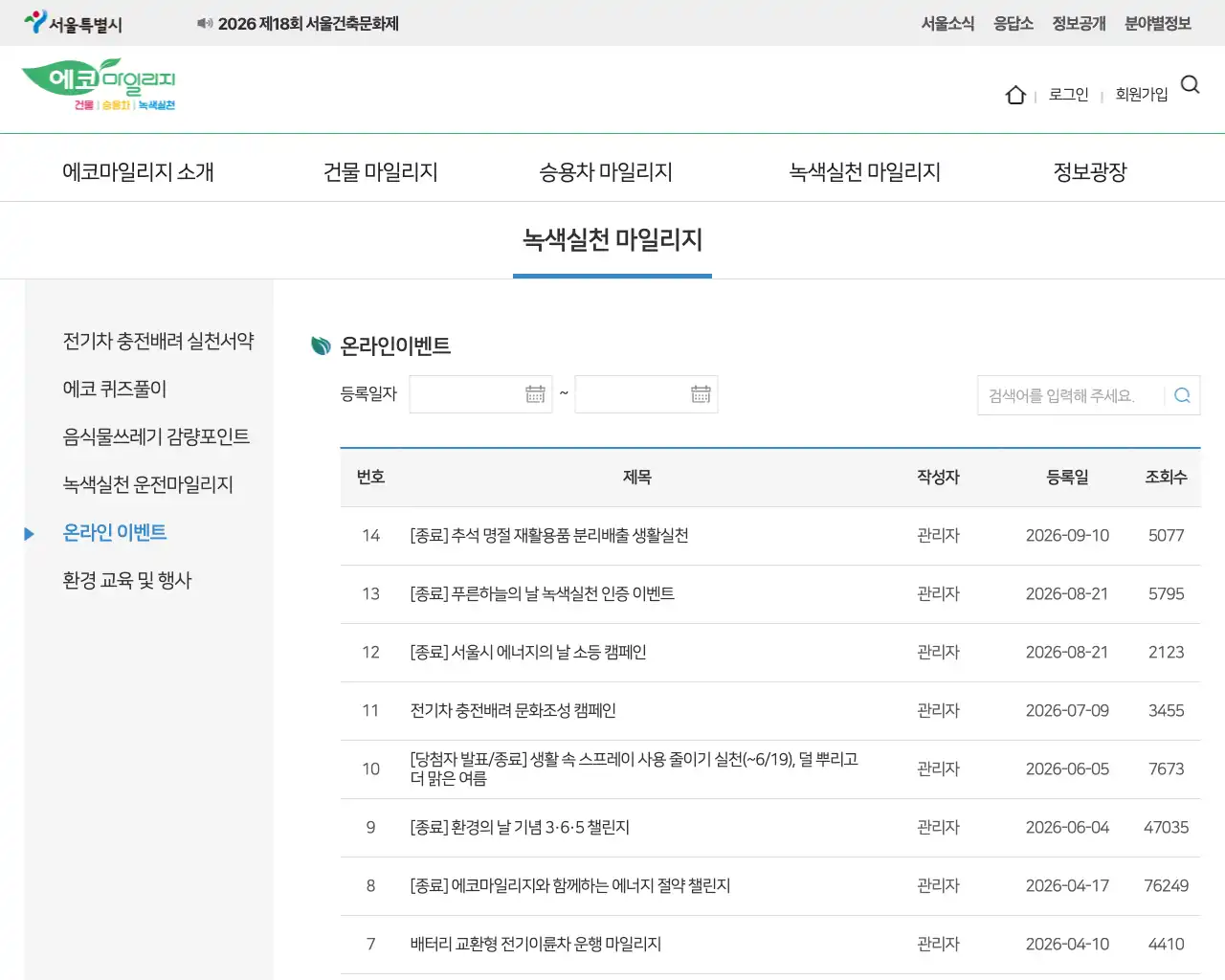Open 서울소식 in top bar
The image size is (1225, 980).
tap(947, 23)
